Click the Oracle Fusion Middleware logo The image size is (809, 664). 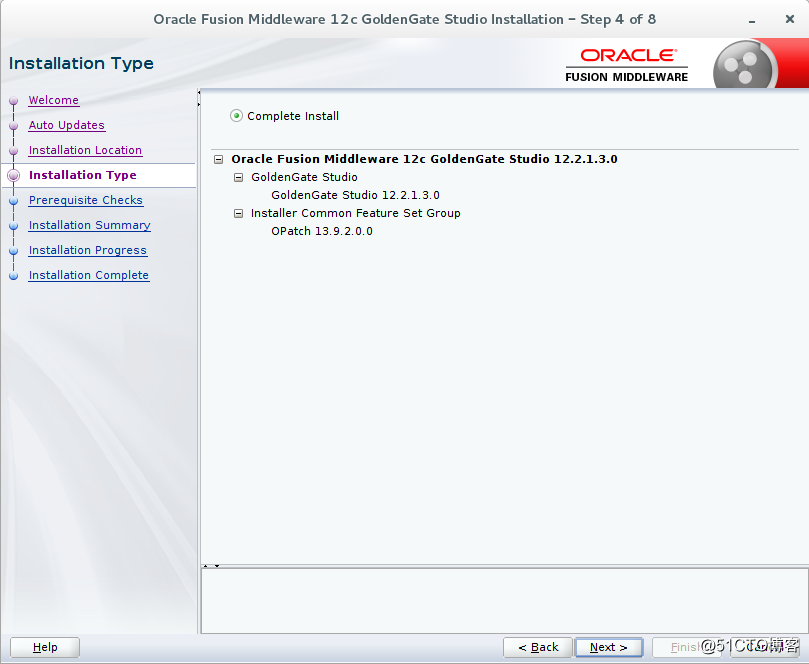point(627,65)
